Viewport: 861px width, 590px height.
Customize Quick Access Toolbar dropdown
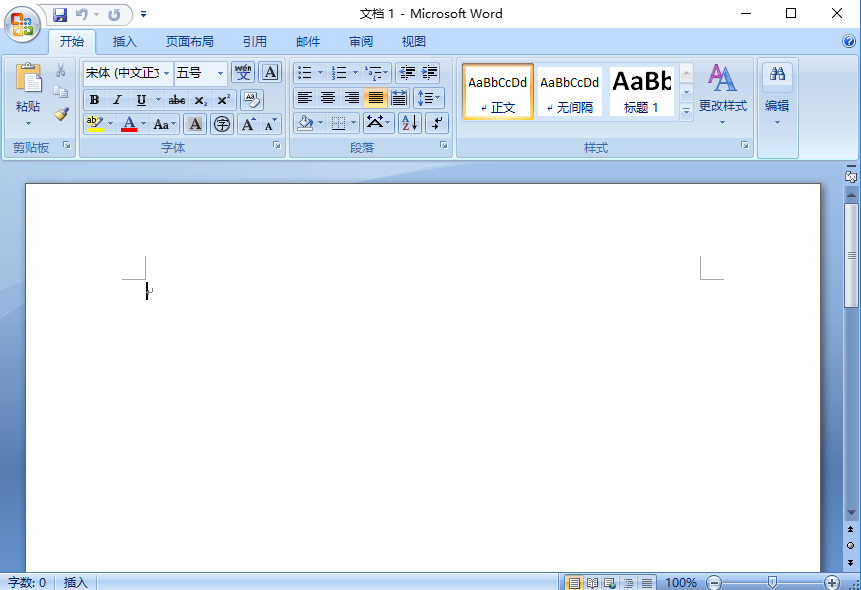point(143,14)
